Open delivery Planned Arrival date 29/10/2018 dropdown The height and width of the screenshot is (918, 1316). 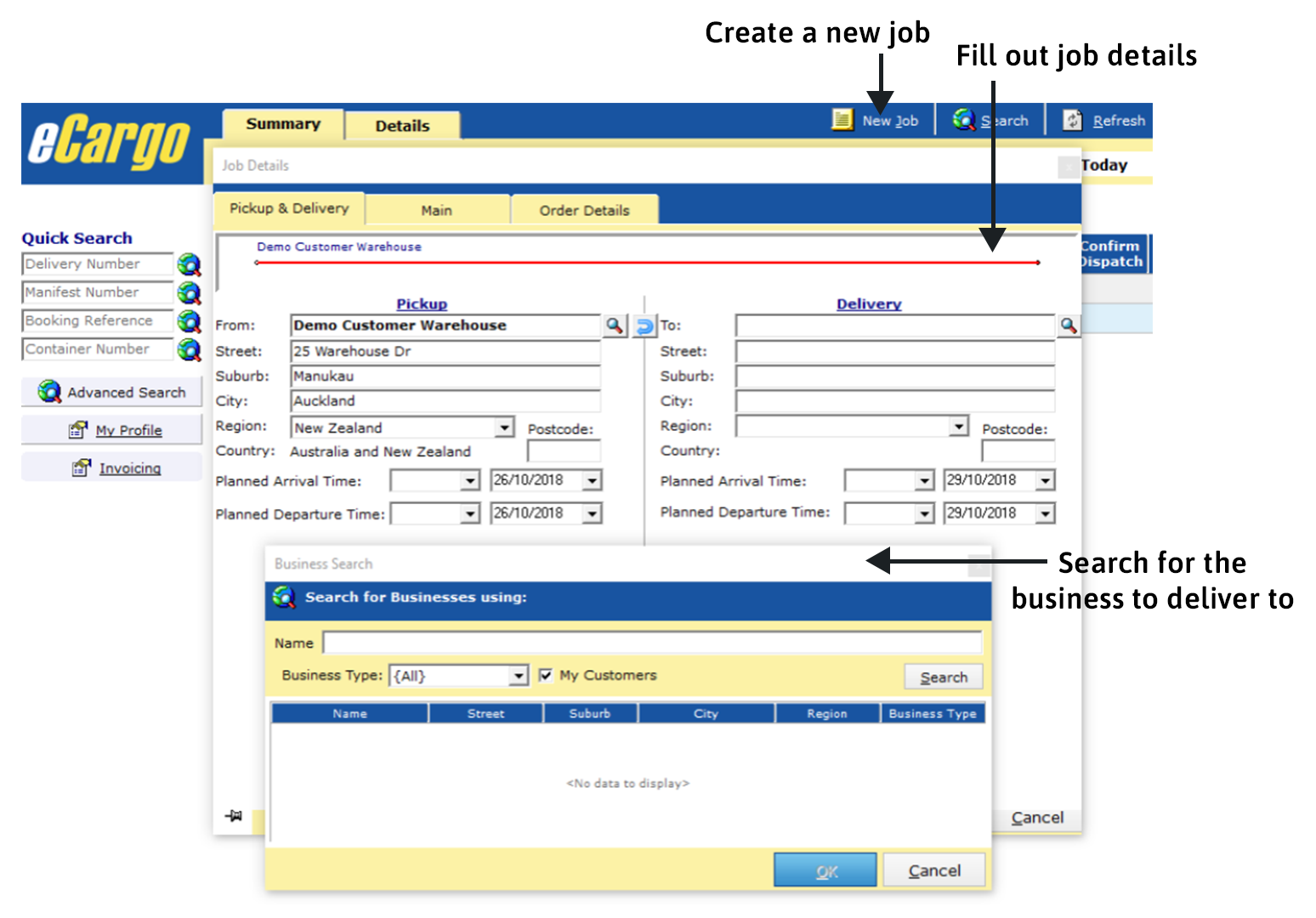coord(1046,481)
